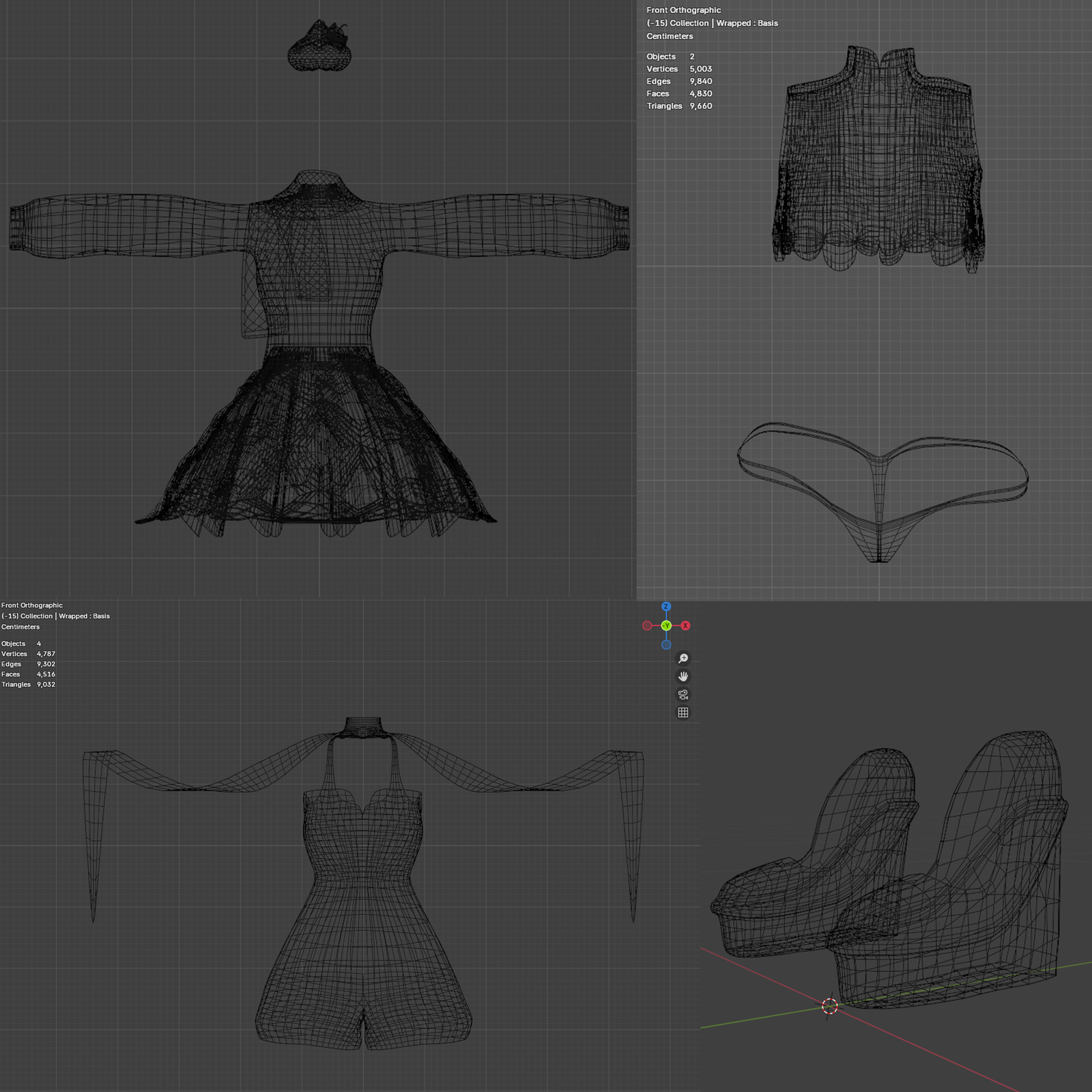Click the red X axis gizmo handle

tap(685, 626)
